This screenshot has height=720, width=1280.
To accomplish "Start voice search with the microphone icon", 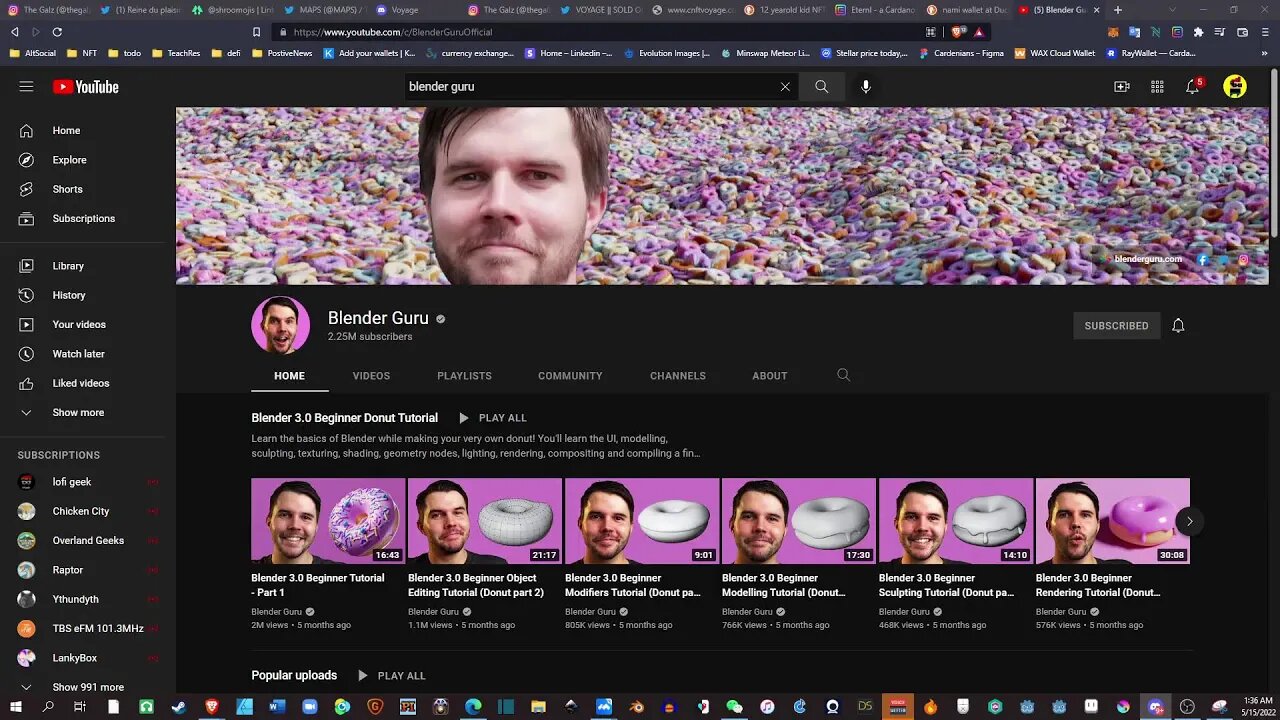I will [866, 87].
